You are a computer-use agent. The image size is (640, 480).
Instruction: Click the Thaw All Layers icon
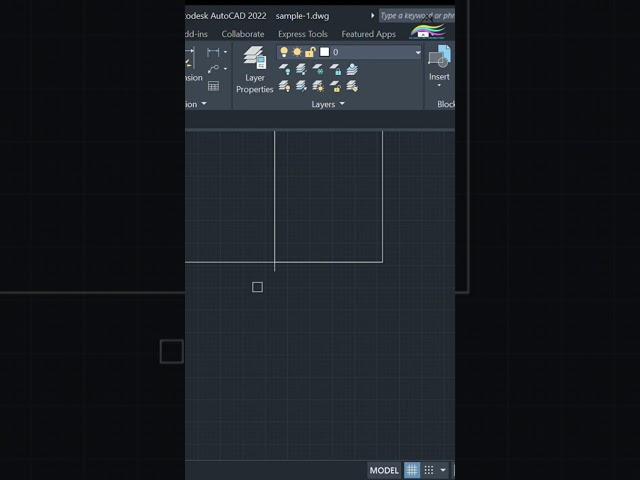(x=319, y=86)
